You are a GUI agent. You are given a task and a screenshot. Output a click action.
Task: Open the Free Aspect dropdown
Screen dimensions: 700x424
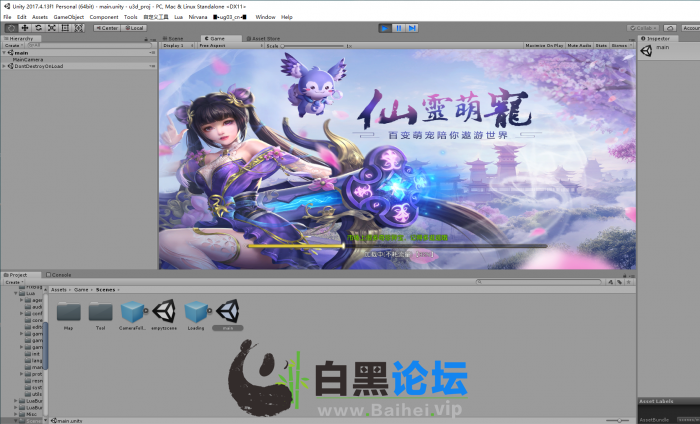[x=230, y=46]
